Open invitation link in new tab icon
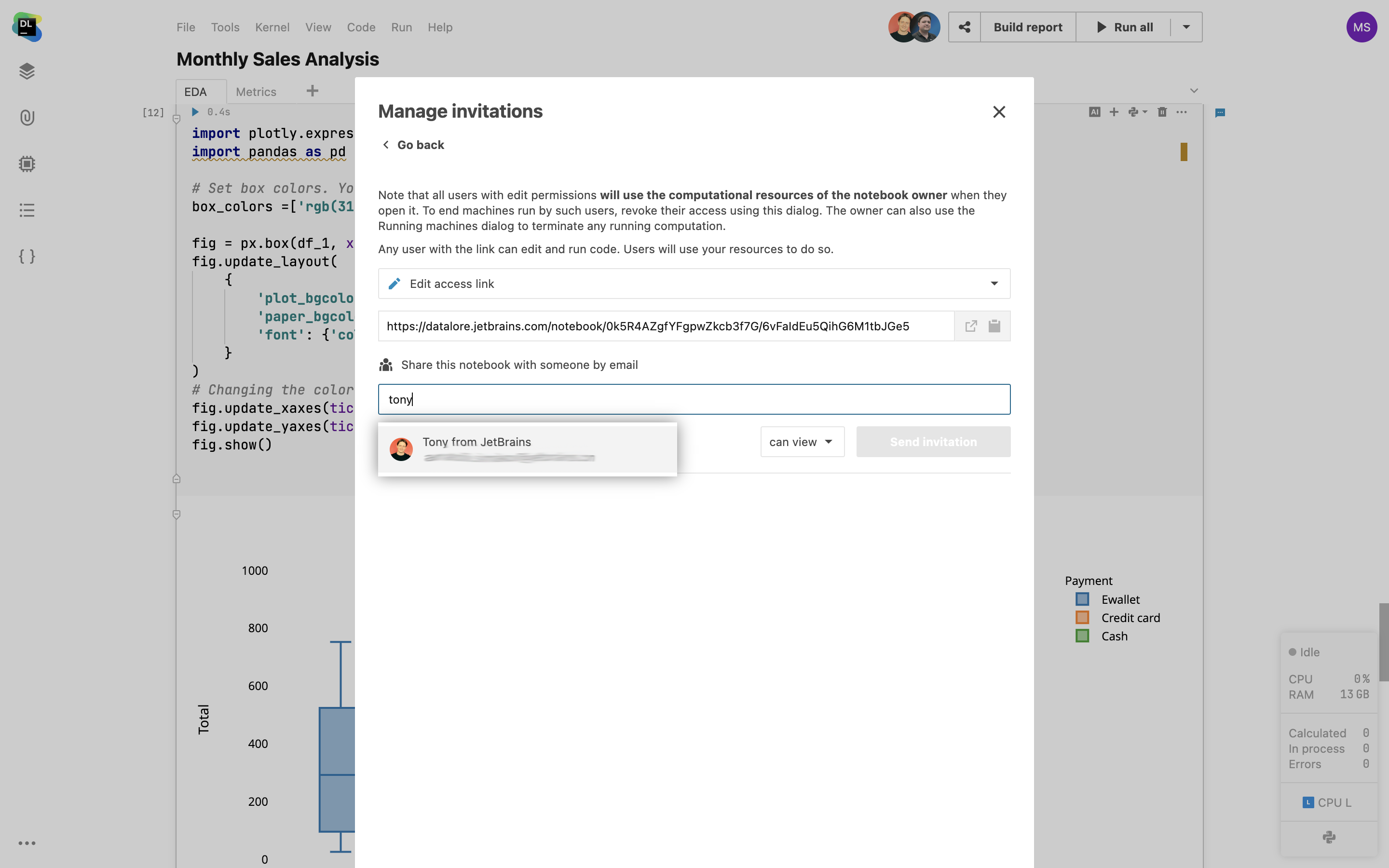The width and height of the screenshot is (1389, 868). coord(970,326)
